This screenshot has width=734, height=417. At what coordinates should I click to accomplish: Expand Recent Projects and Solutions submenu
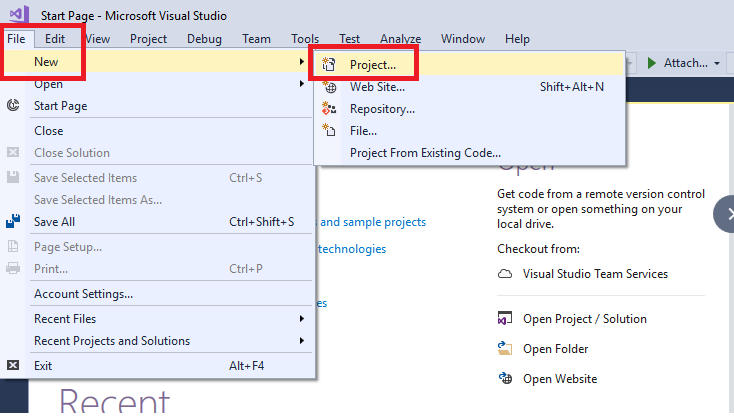pyautogui.click(x=301, y=341)
